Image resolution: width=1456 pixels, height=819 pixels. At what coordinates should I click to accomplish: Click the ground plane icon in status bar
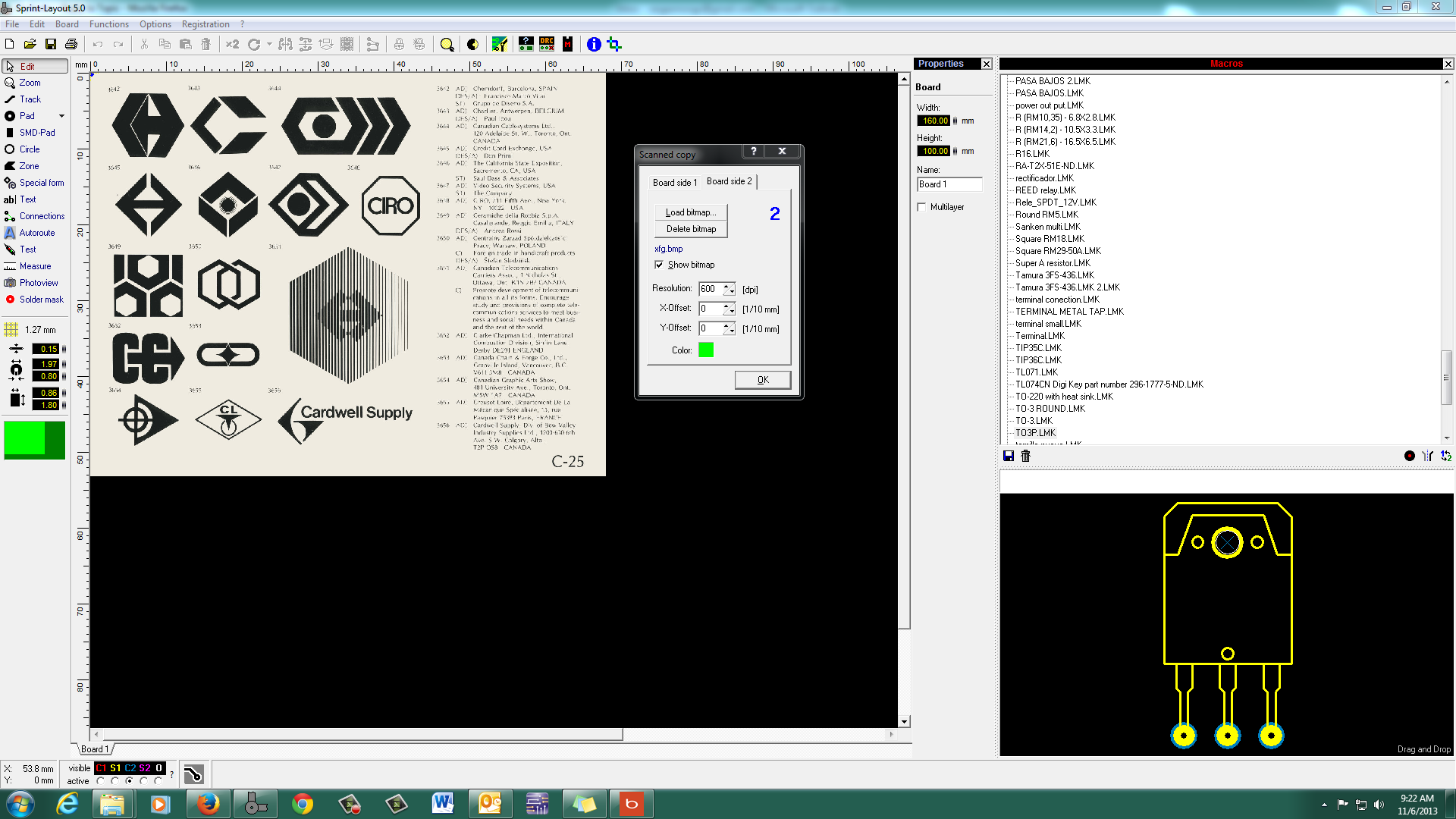193,773
